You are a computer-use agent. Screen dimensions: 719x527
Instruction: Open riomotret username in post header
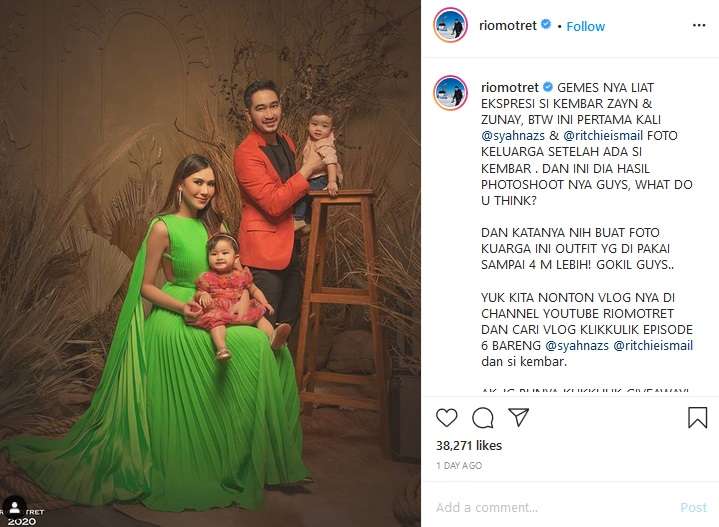[x=508, y=26]
